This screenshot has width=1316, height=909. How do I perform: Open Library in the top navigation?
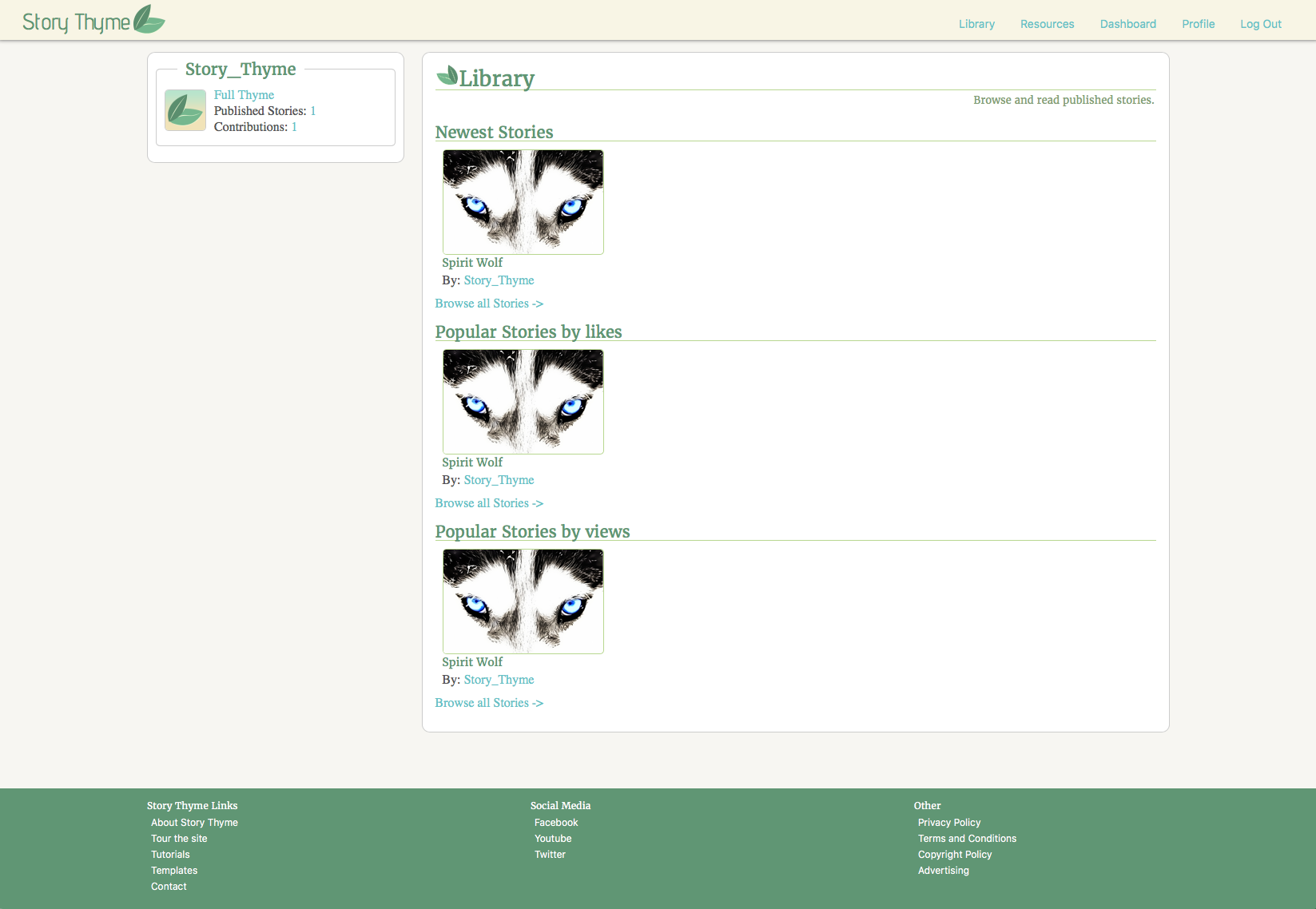pyautogui.click(x=976, y=24)
